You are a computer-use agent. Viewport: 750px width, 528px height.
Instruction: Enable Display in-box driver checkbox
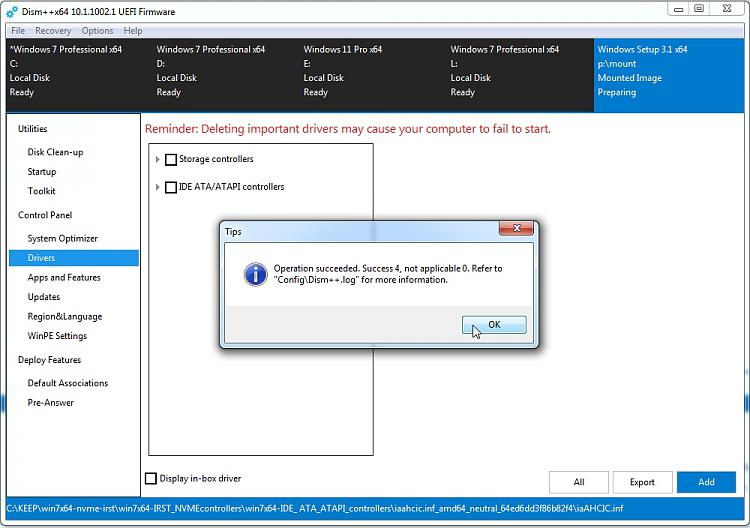(x=151, y=478)
